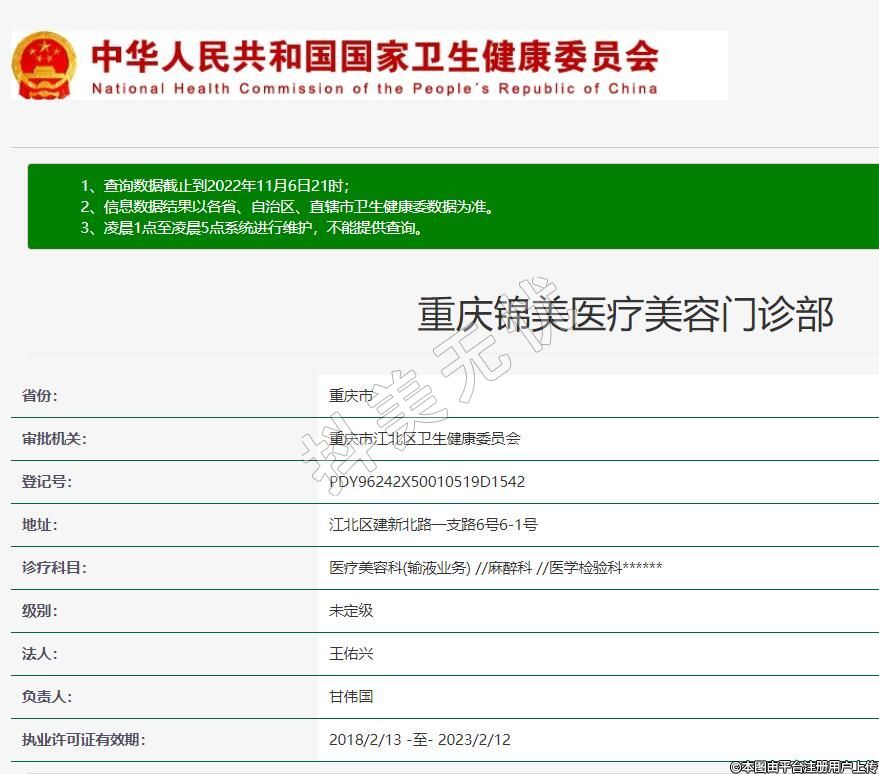Image resolution: width=879 pixels, height=774 pixels.
Task: Select the province value 重庆市
Action: [x=351, y=396]
